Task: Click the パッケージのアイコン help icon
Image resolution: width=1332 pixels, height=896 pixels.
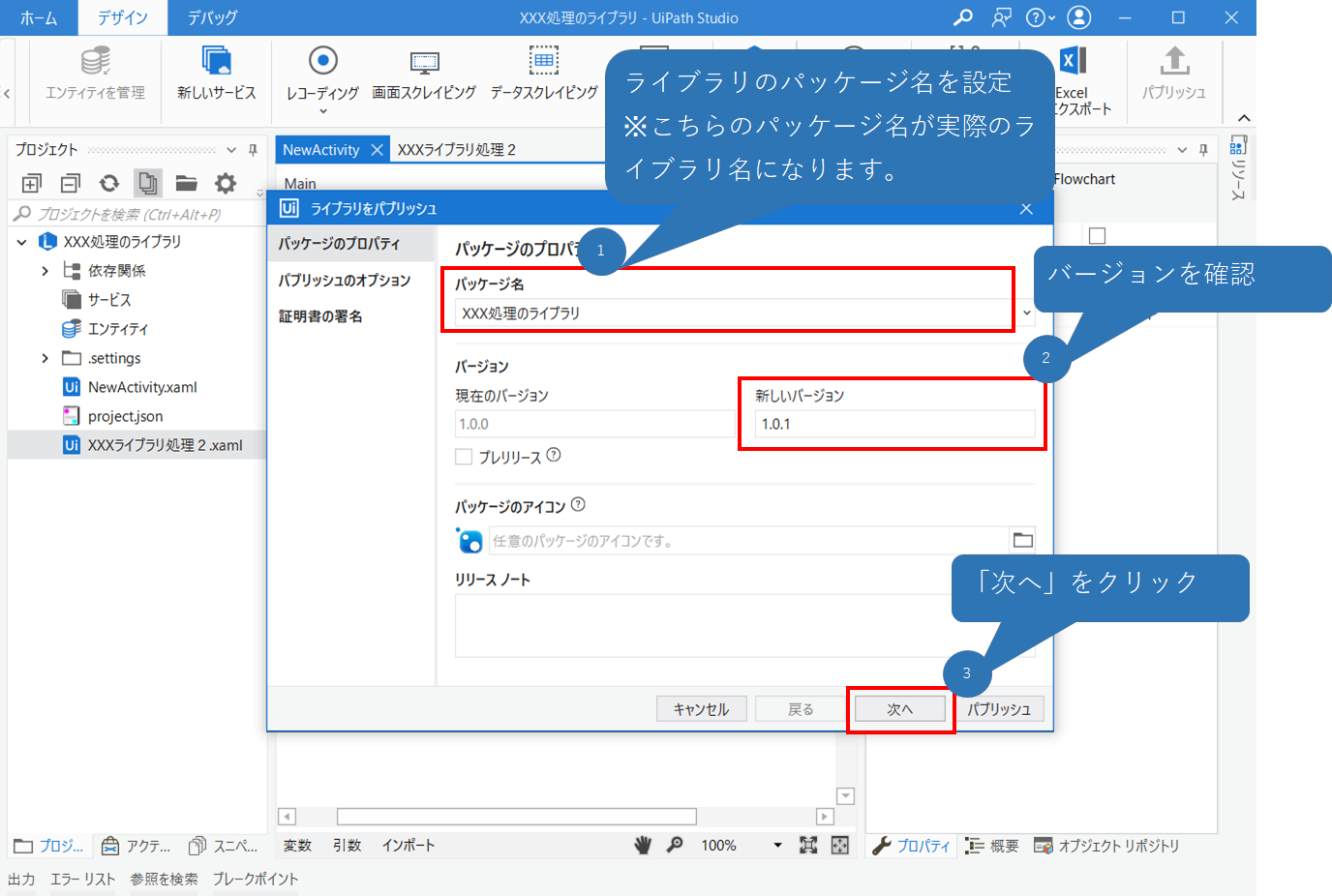Action: (578, 504)
